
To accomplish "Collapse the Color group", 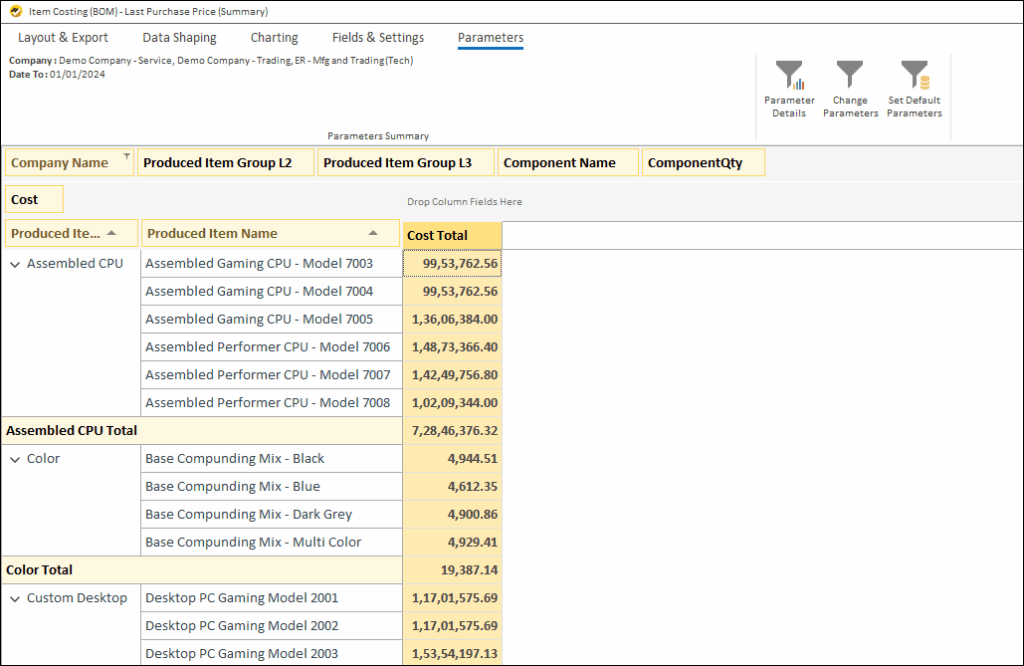I will coord(14,459).
